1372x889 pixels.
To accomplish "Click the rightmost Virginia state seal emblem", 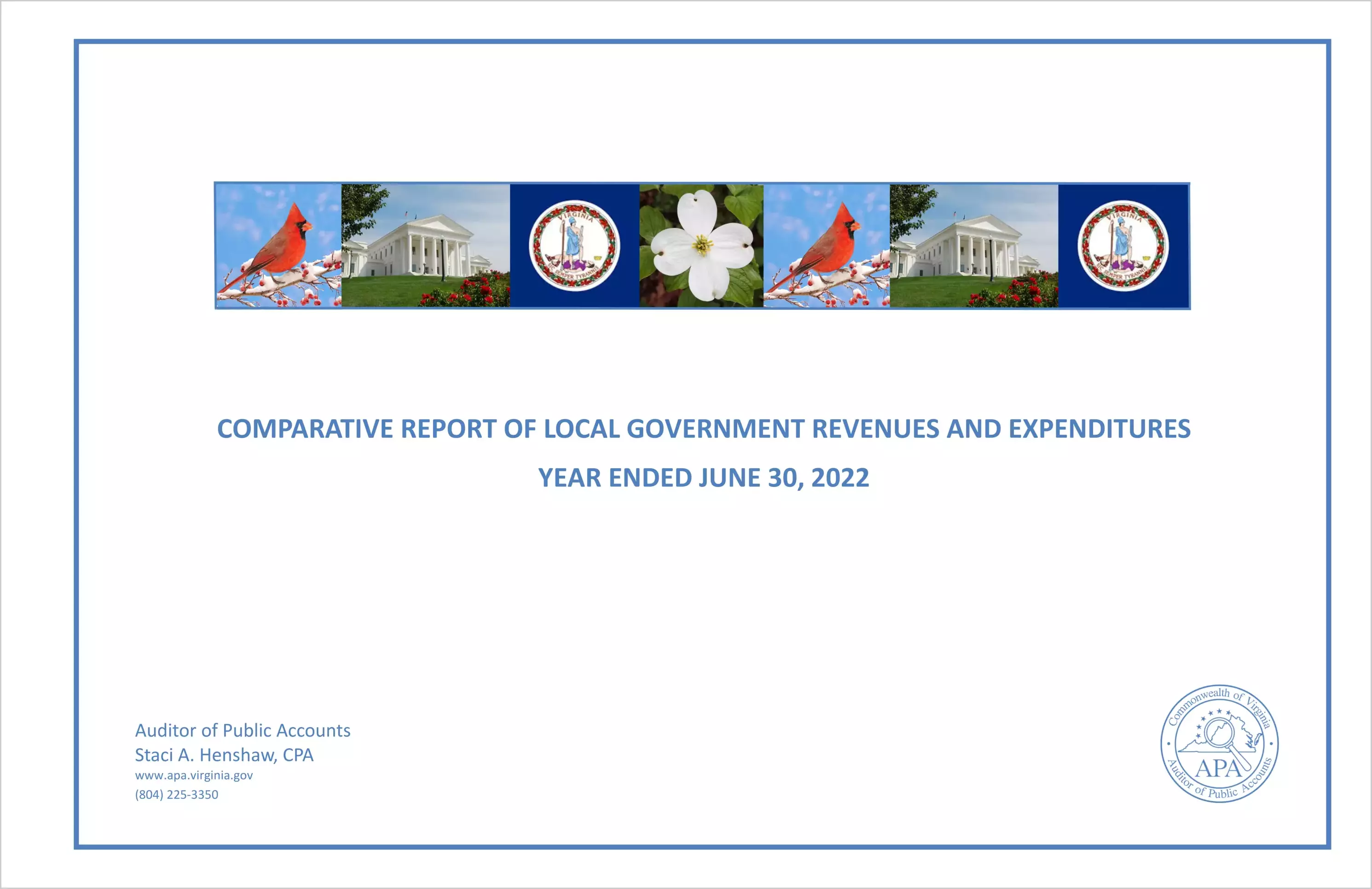I will coord(1123,245).
